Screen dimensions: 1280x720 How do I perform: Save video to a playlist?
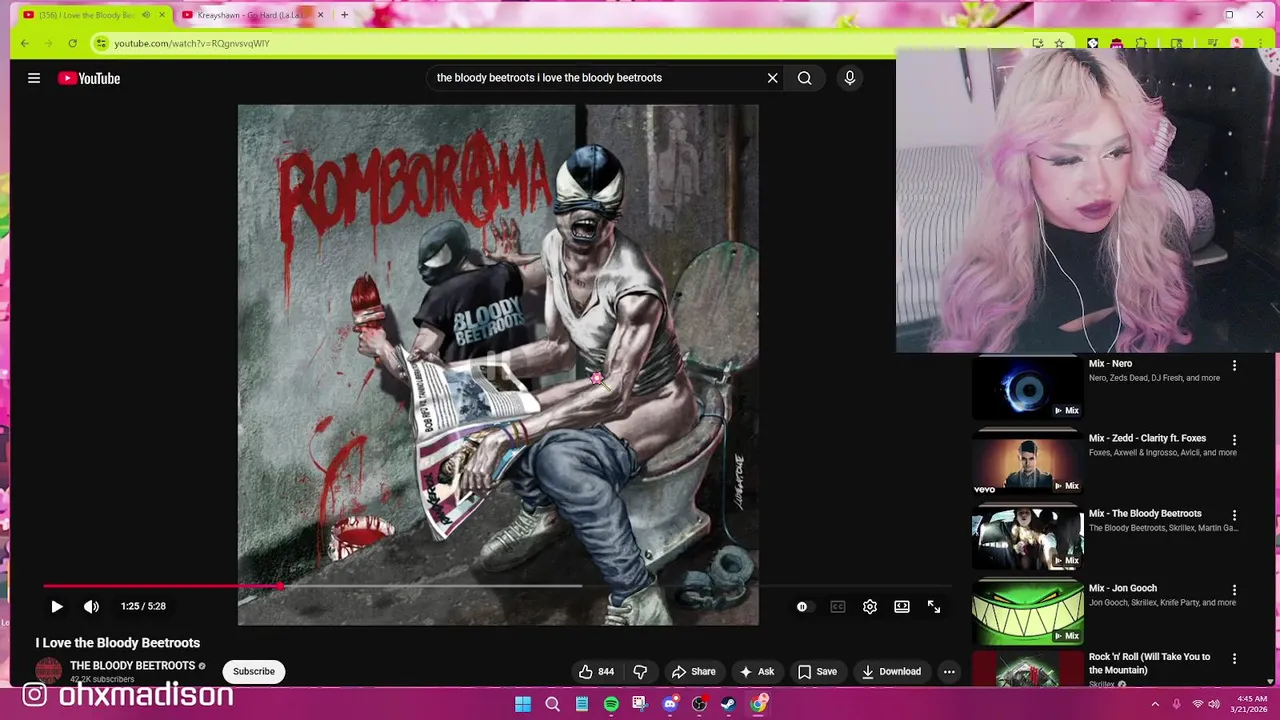point(817,671)
